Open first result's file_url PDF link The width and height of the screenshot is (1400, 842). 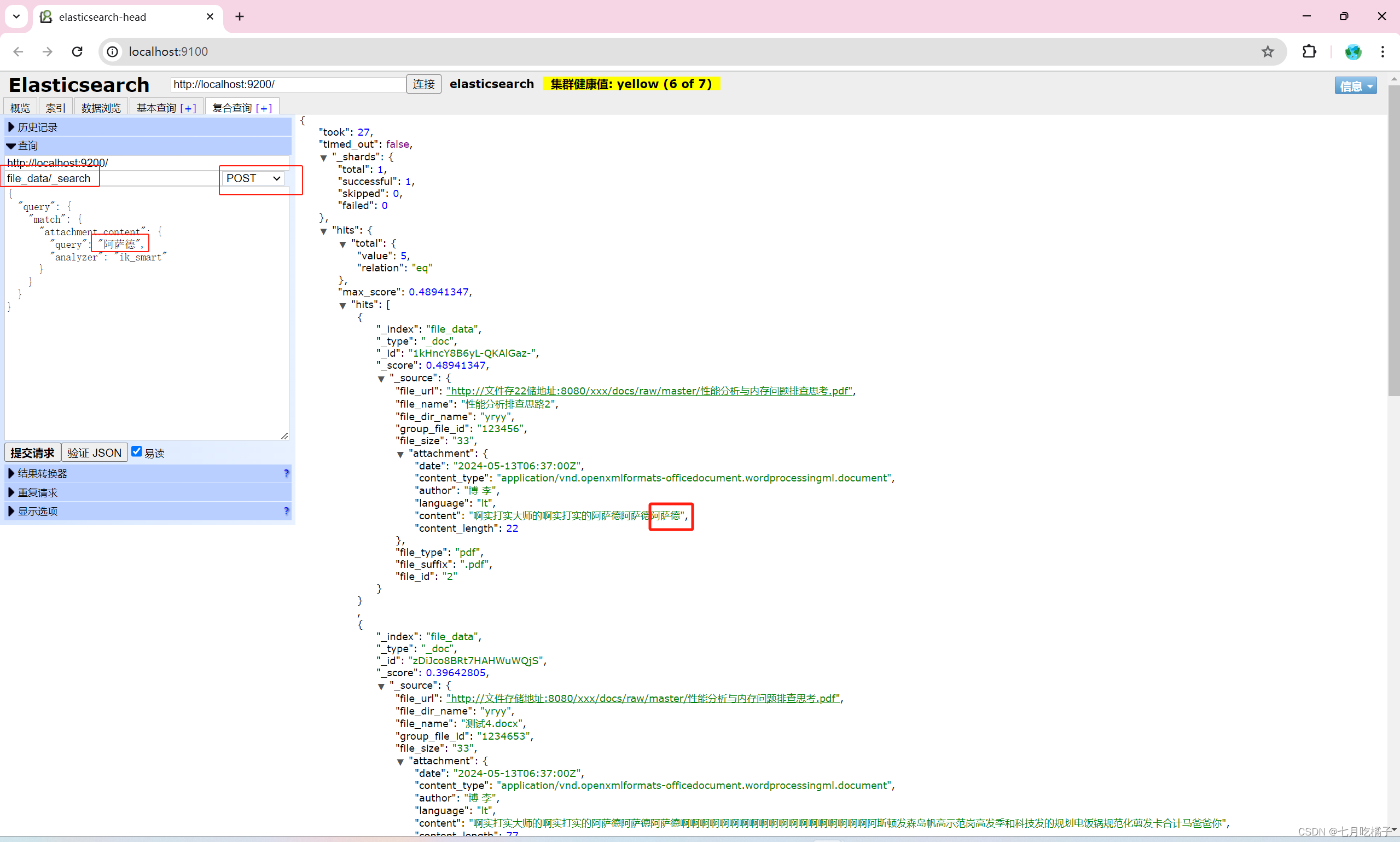point(649,391)
